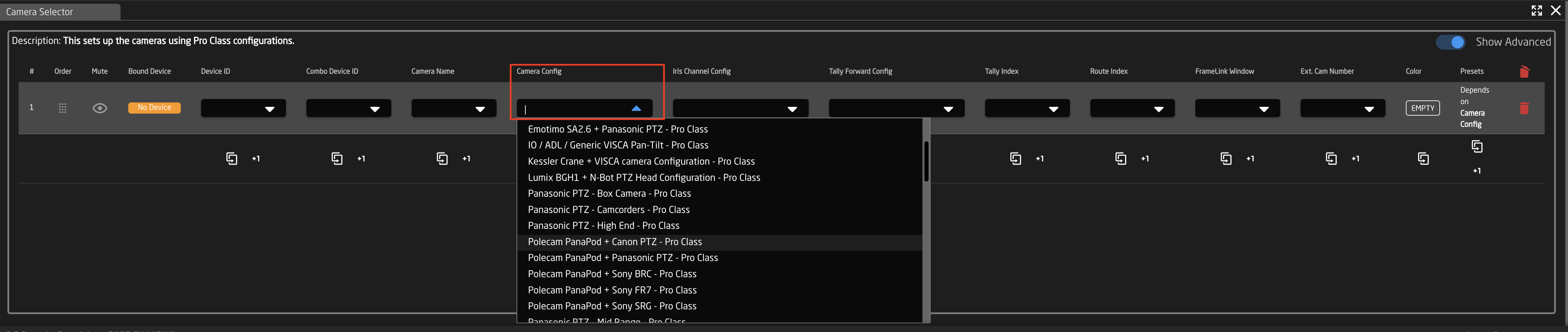1568x332 pixels.
Task: Choose Panasonic PTZ - Box Camera - Pro Class
Action: coord(609,193)
